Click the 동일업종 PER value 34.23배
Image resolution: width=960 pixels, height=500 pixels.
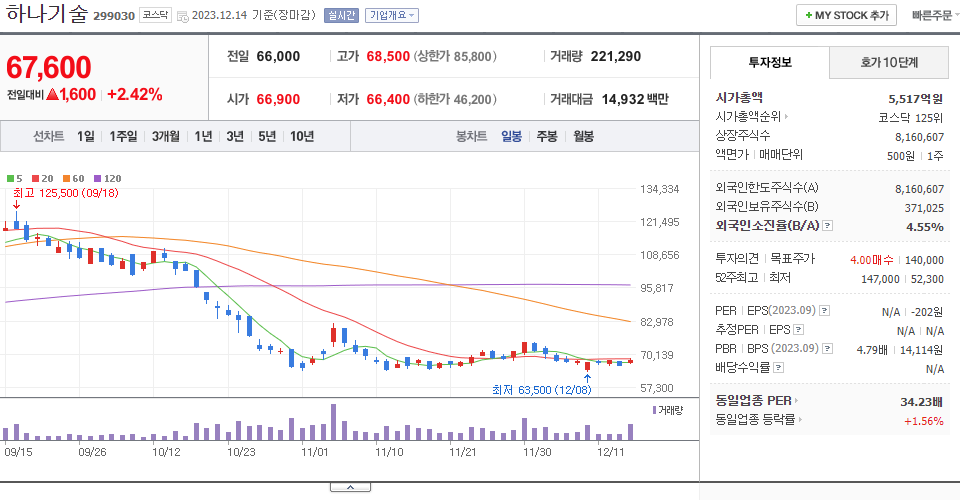point(921,402)
